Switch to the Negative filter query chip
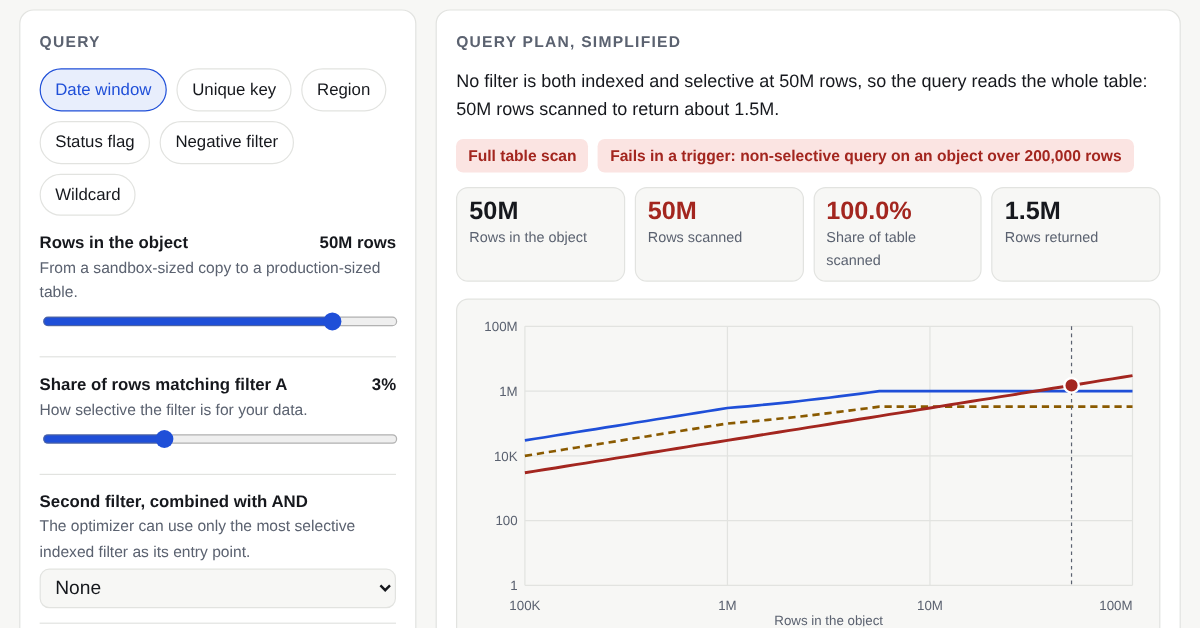 click(227, 142)
